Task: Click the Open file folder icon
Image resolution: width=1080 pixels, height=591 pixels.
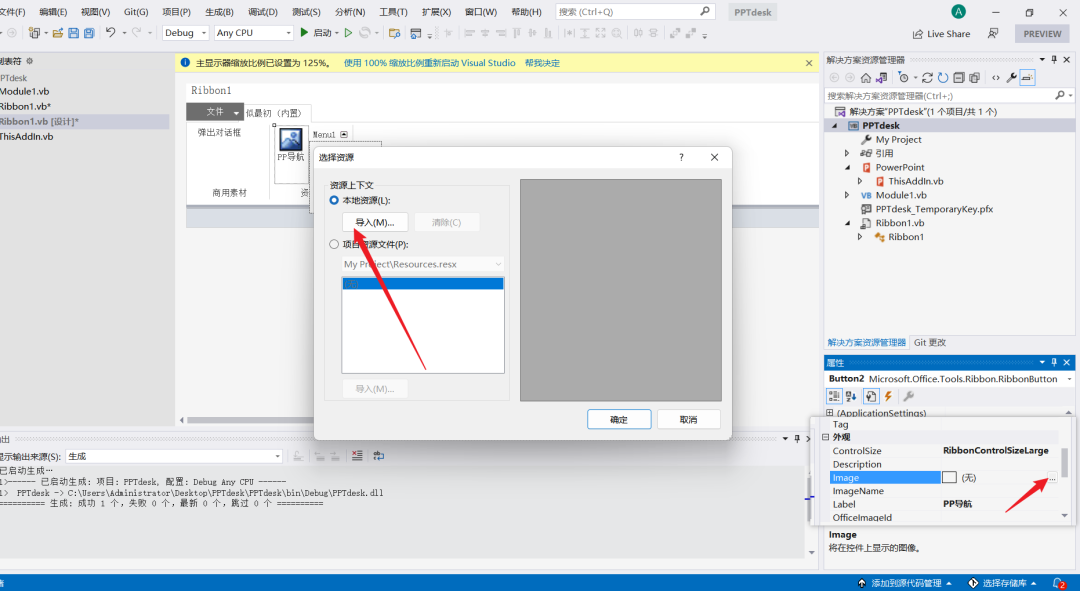Action: tap(58, 33)
